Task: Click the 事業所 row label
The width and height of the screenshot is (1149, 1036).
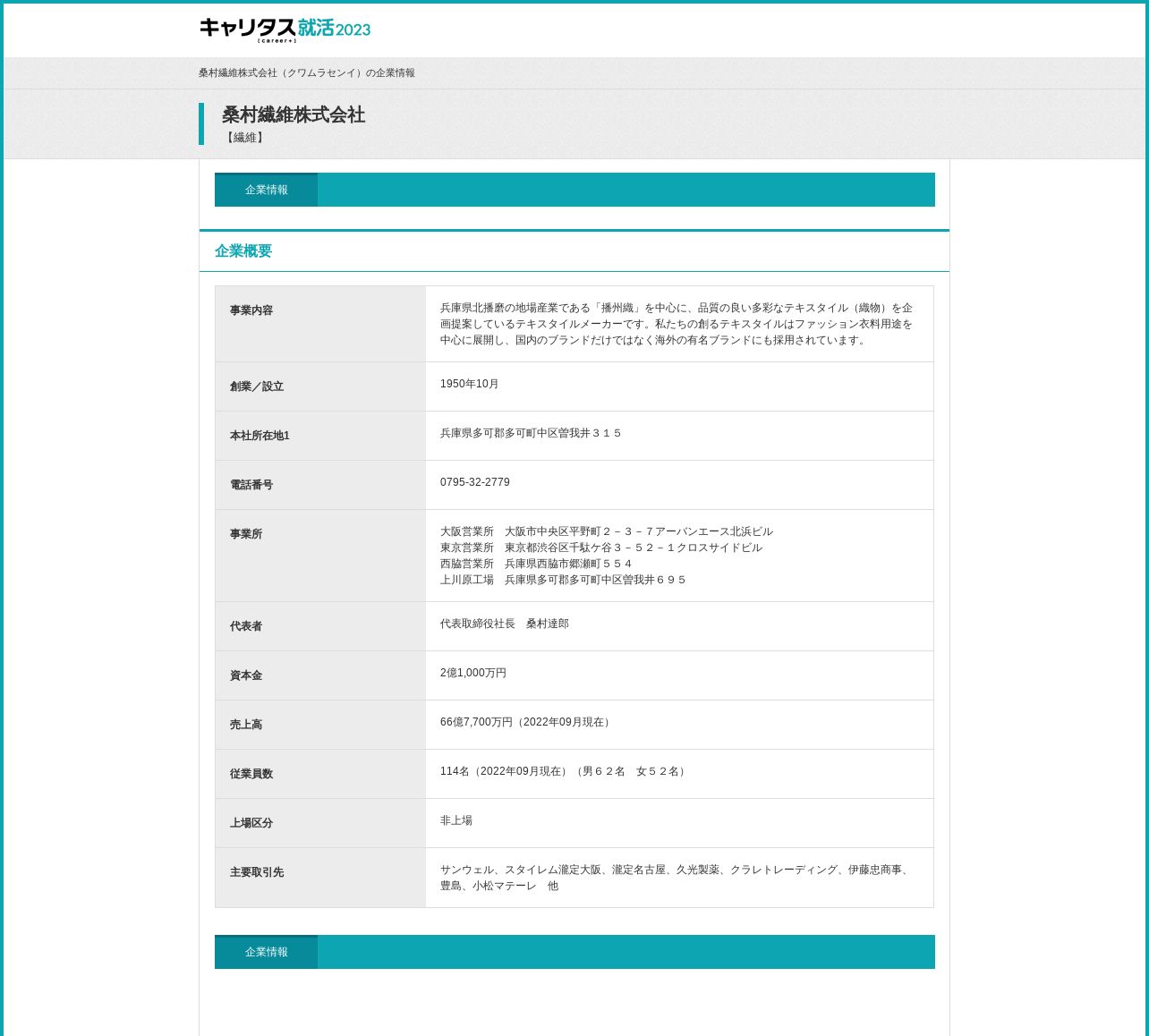Action: click(x=246, y=534)
